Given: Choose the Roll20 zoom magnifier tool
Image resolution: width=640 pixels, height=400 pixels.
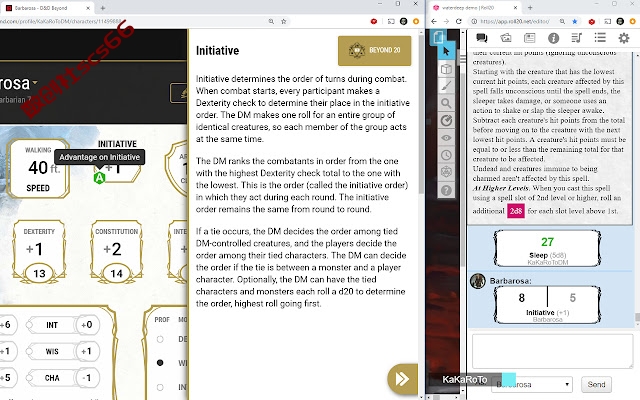Looking at the screenshot, I should [446, 103].
